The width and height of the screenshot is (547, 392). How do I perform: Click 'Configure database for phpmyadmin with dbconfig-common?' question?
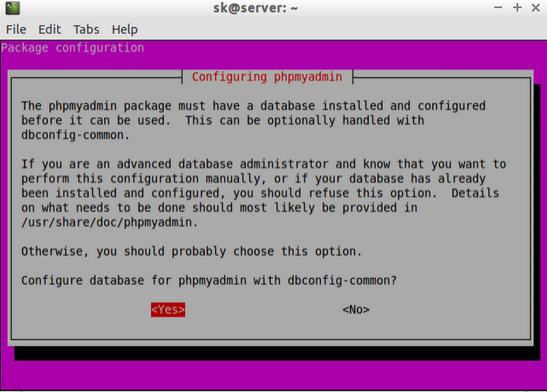tap(209, 280)
